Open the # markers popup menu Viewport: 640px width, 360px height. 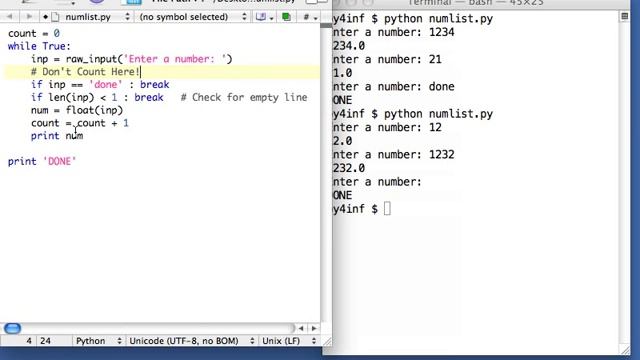[x=310, y=17]
